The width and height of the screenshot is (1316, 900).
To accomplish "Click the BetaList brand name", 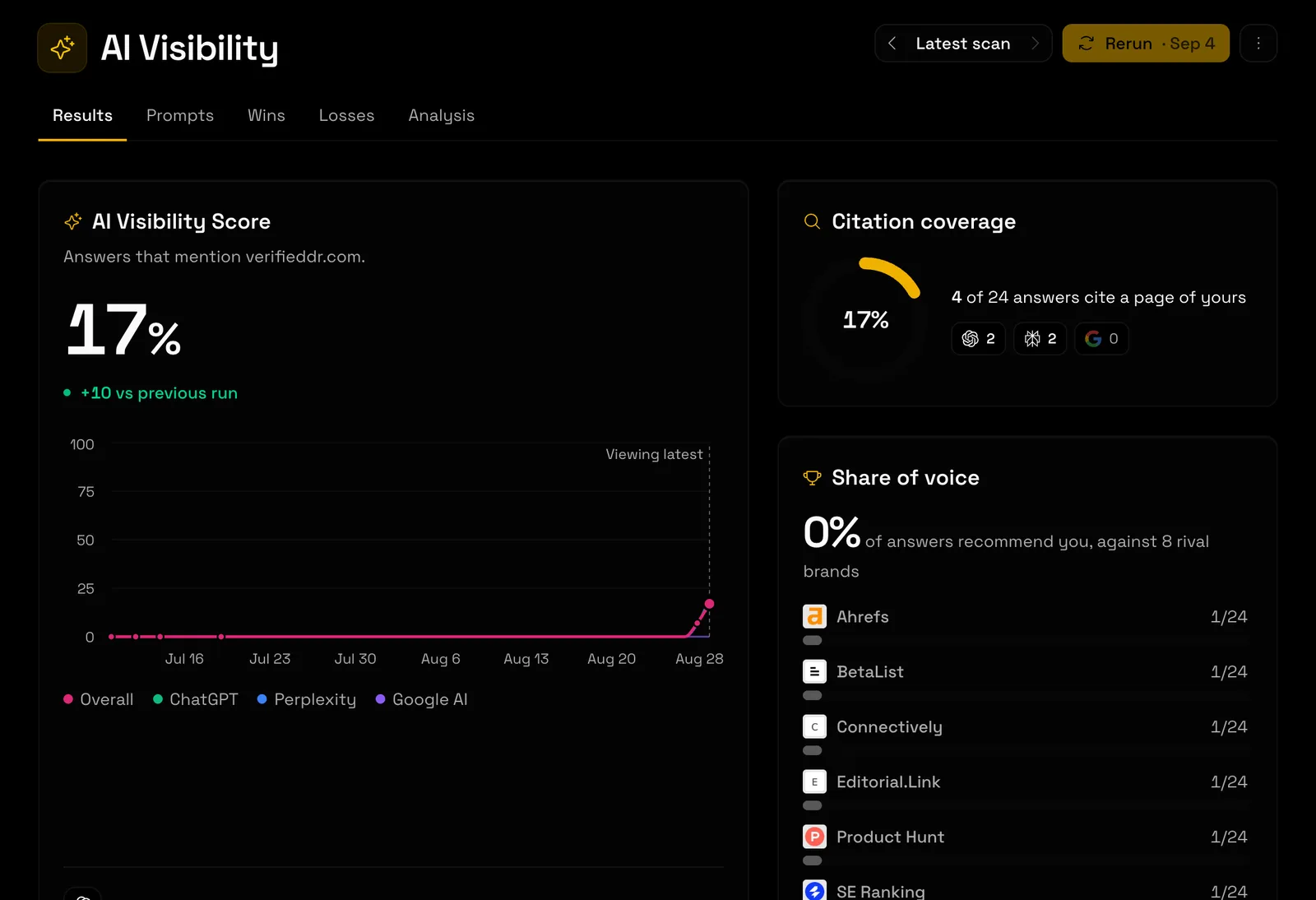I will coord(870,672).
